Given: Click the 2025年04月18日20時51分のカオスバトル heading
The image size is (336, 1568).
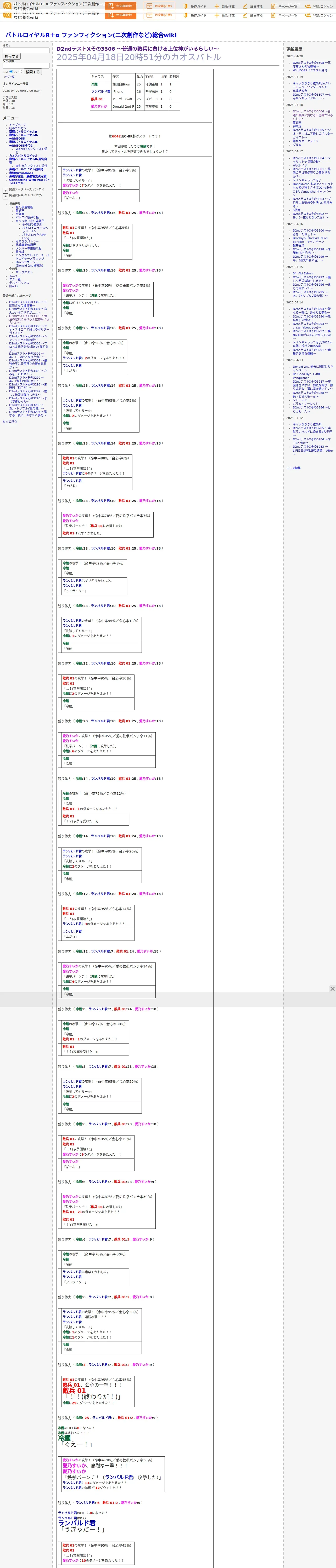Looking at the screenshot, I should [x=139, y=58].
